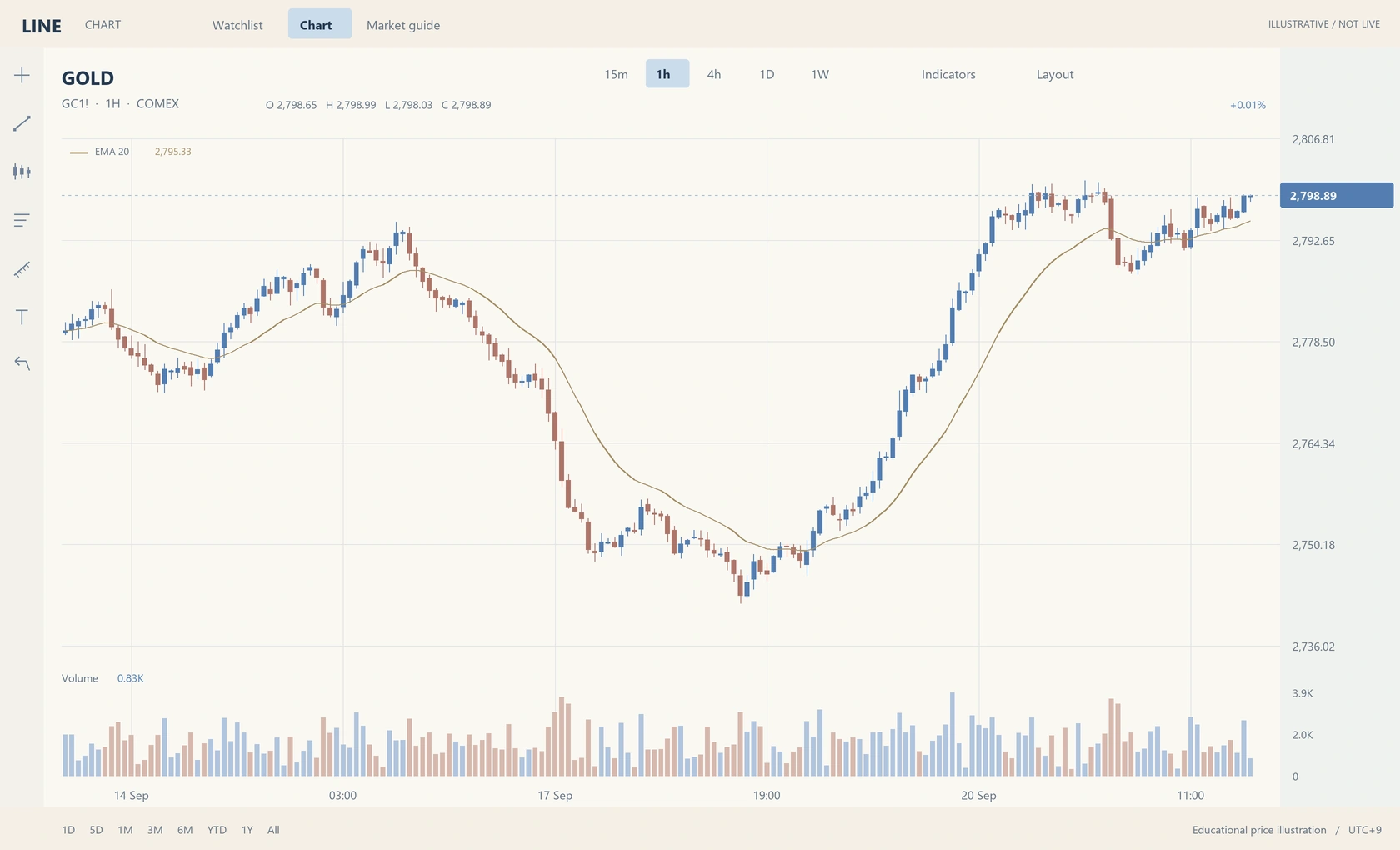Click the UTC+9 timezone setting
The height and width of the screenshot is (850, 1400).
pos(1364,830)
